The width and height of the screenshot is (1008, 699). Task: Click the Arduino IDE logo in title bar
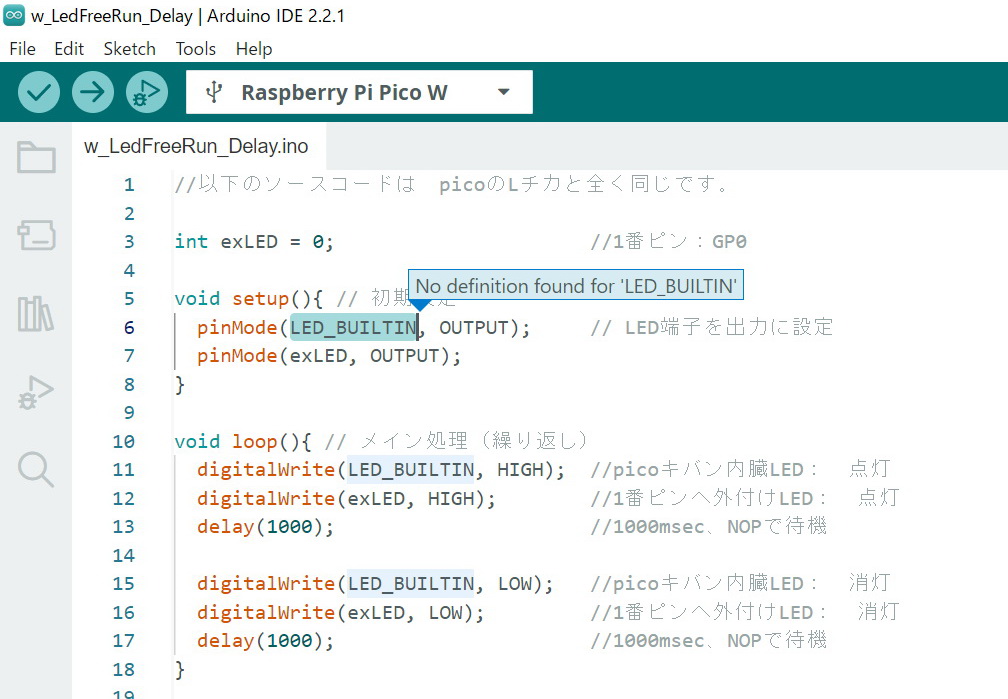pyautogui.click(x=14, y=15)
